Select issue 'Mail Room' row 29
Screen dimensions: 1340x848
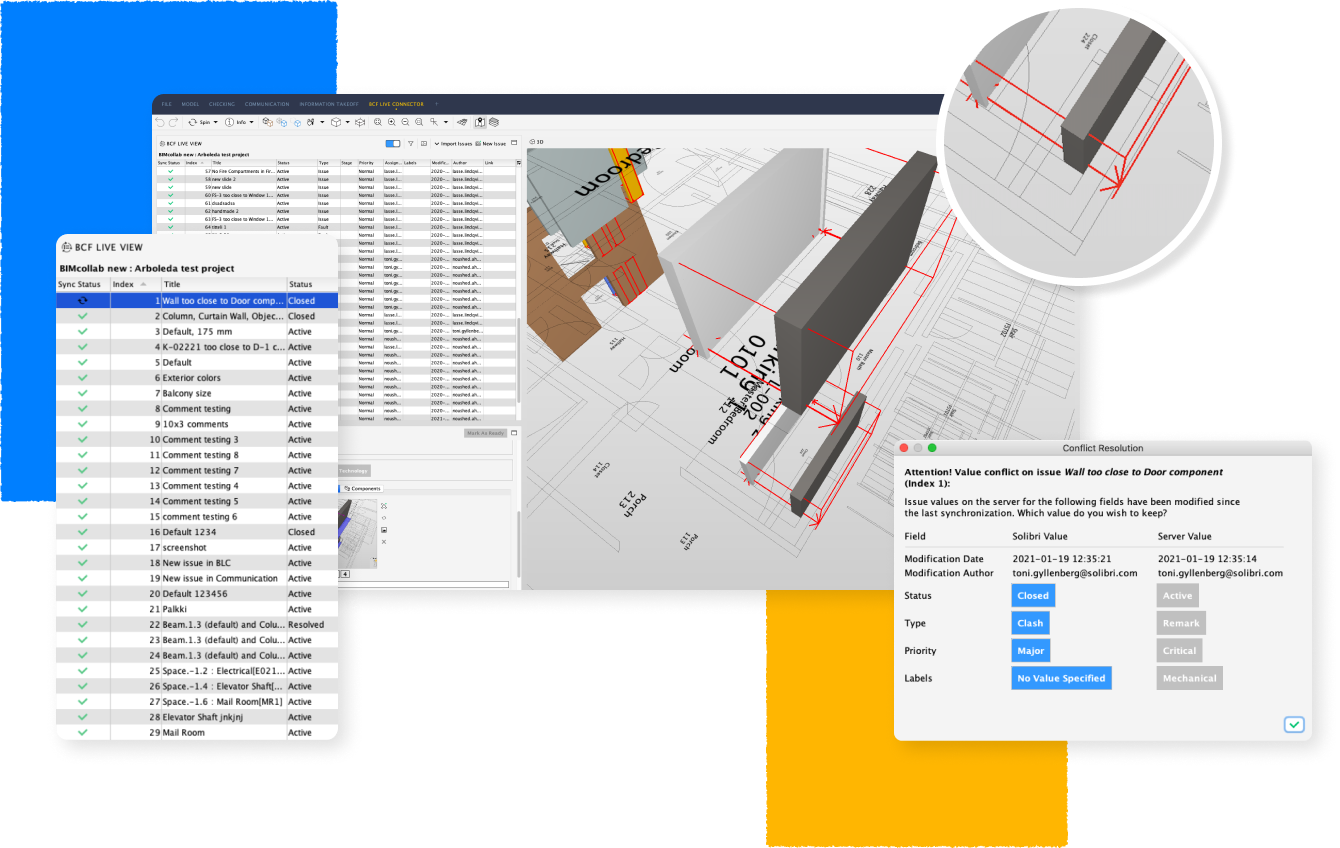coord(197,733)
